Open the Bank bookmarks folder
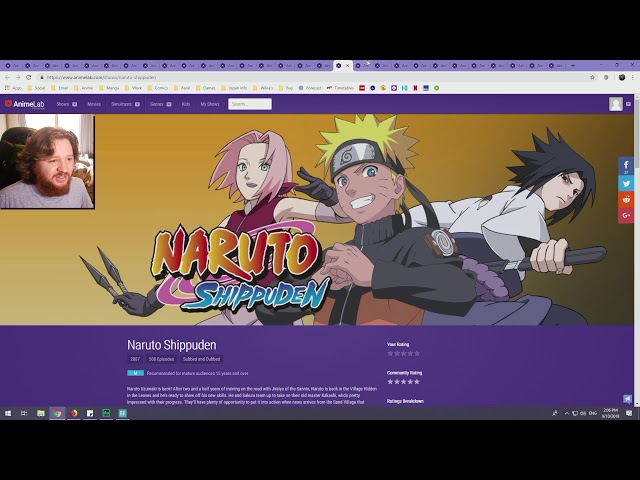 click(x=182, y=88)
